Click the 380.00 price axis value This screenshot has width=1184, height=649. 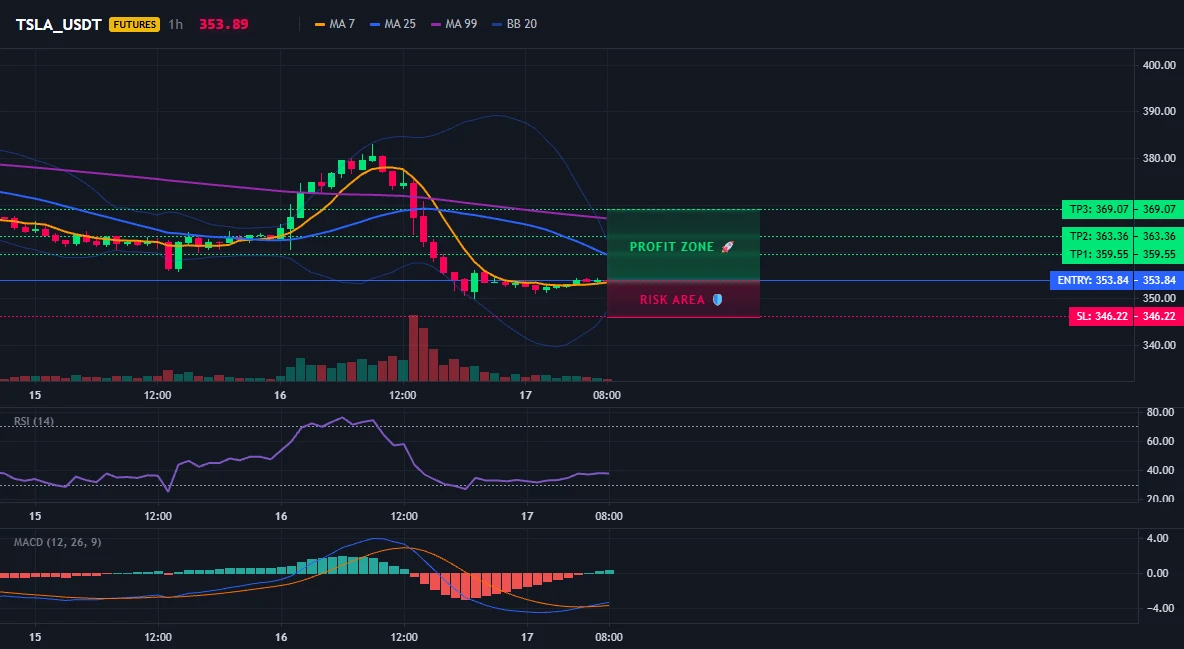(x=1159, y=158)
